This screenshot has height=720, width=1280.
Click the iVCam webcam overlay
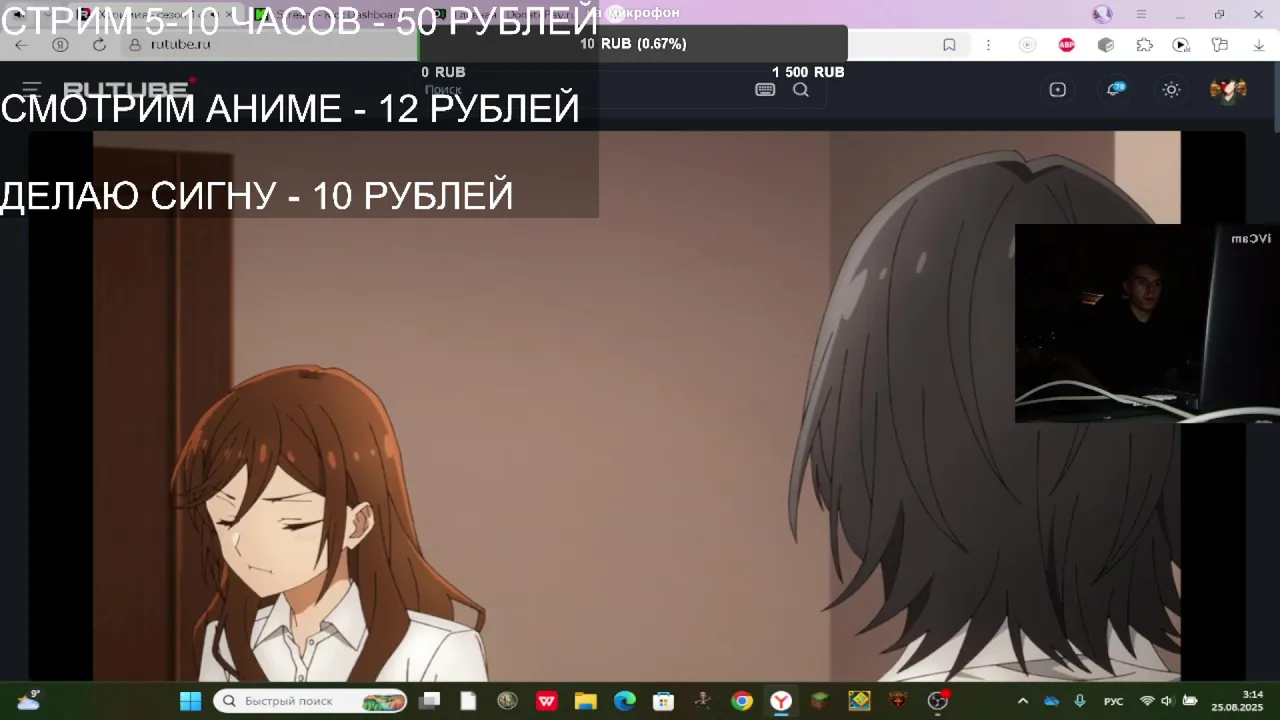click(1147, 323)
